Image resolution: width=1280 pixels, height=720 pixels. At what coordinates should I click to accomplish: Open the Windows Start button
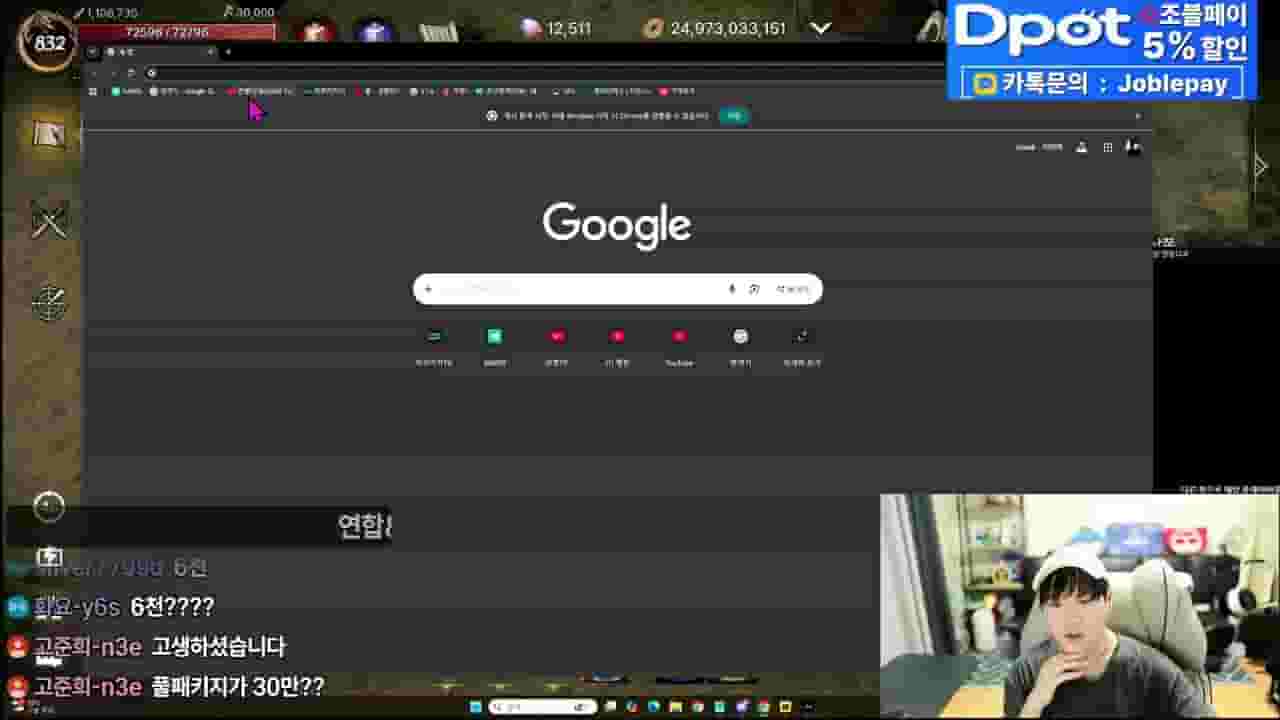click(476, 707)
